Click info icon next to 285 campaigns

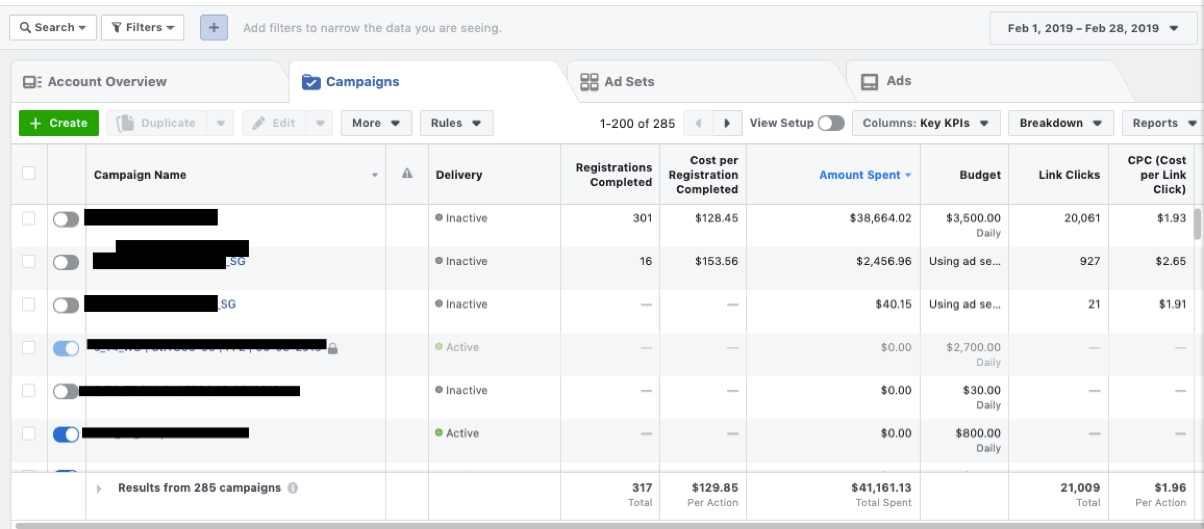pos(293,488)
